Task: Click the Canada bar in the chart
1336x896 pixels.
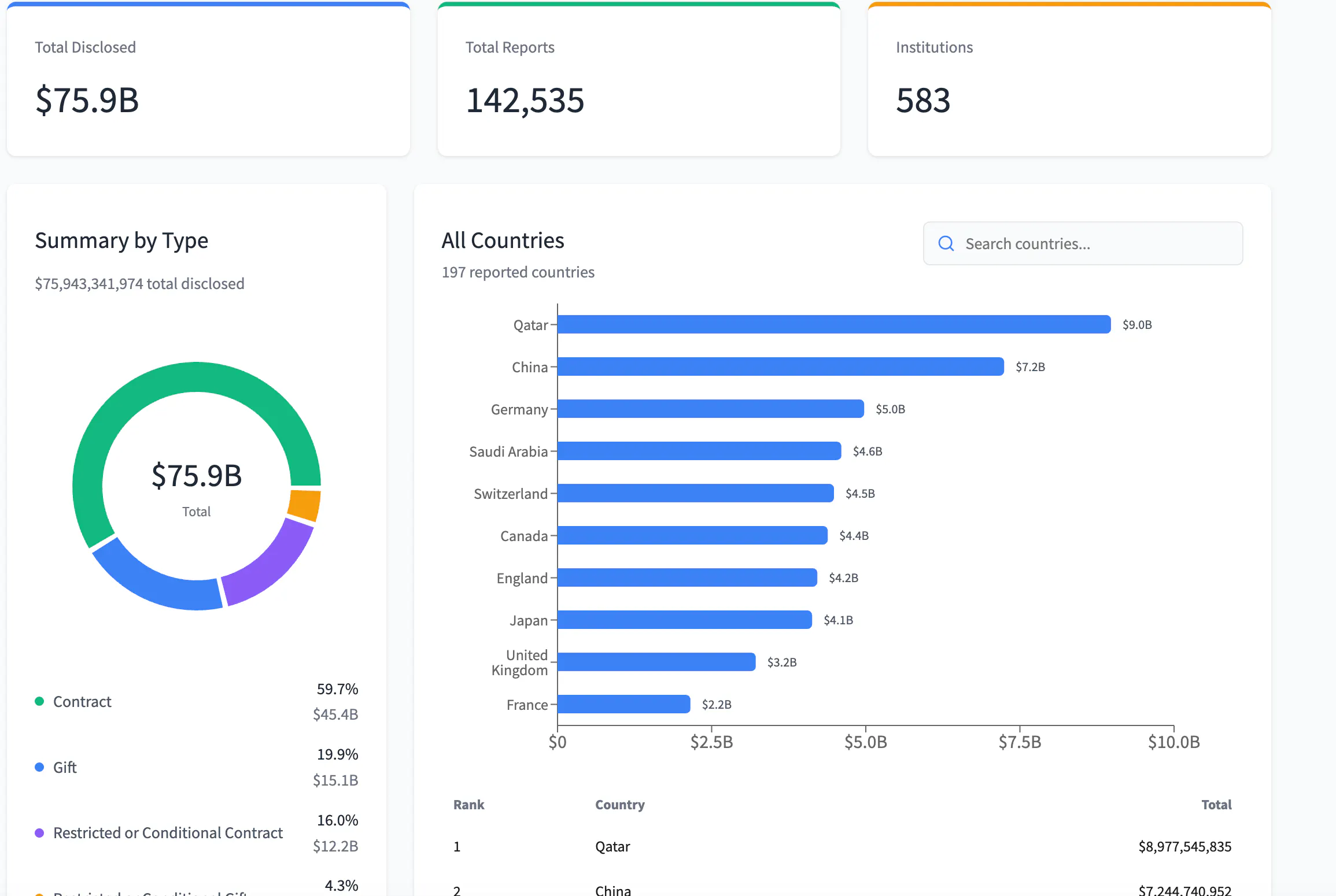Action: point(692,535)
